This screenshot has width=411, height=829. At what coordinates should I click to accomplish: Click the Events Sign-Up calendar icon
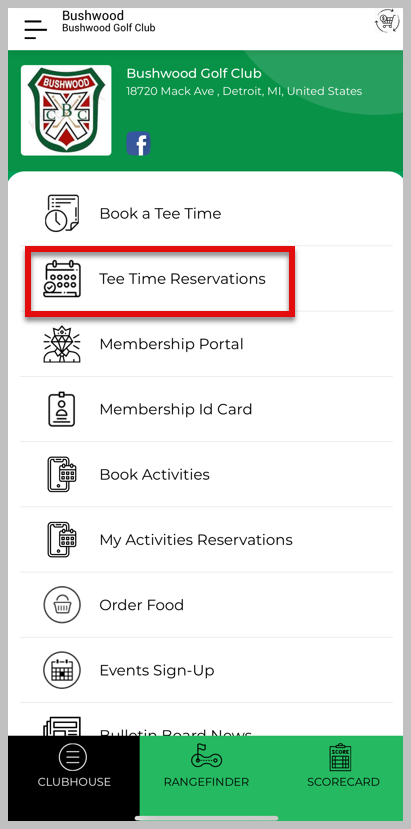tap(62, 670)
